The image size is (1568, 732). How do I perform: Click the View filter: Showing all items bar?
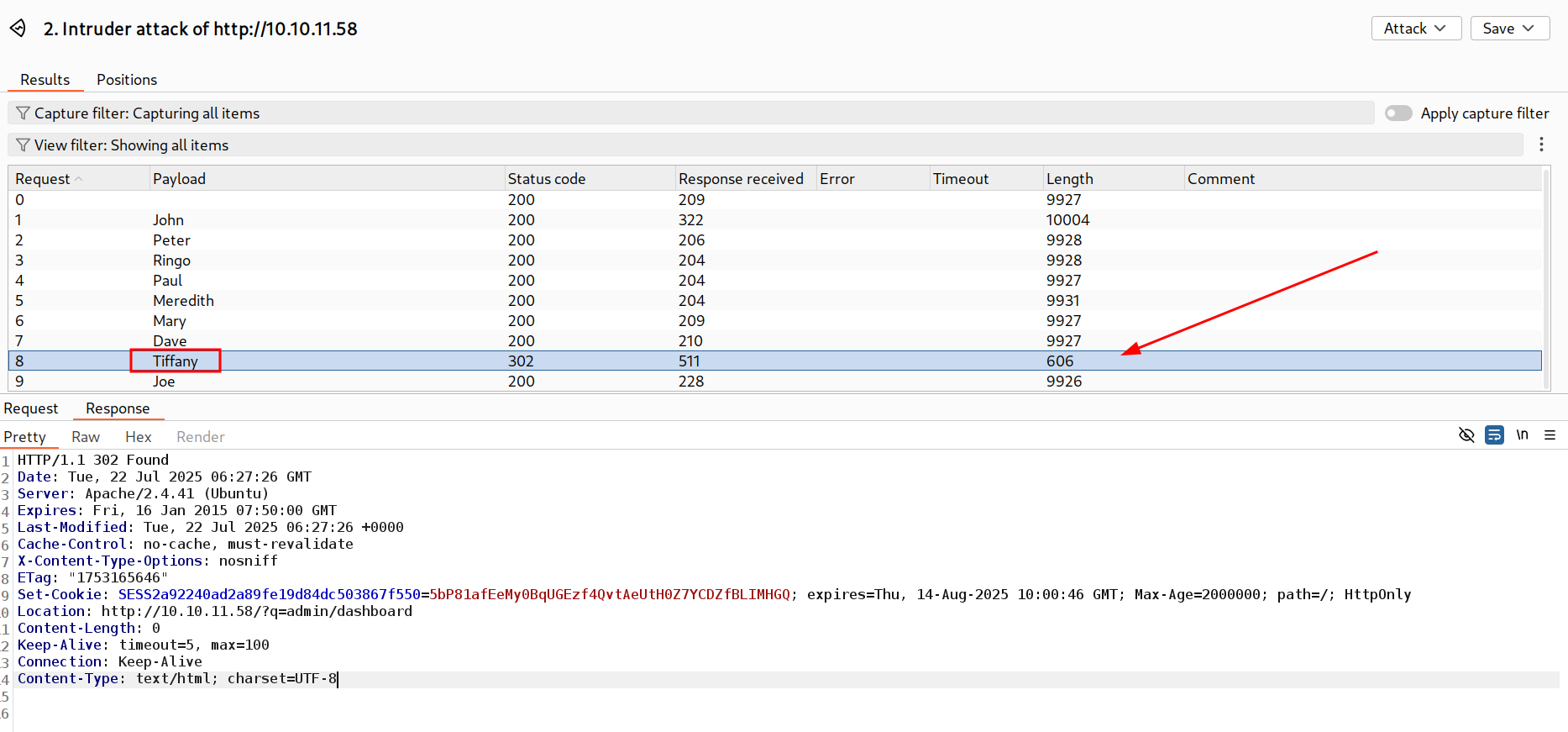[x=765, y=145]
